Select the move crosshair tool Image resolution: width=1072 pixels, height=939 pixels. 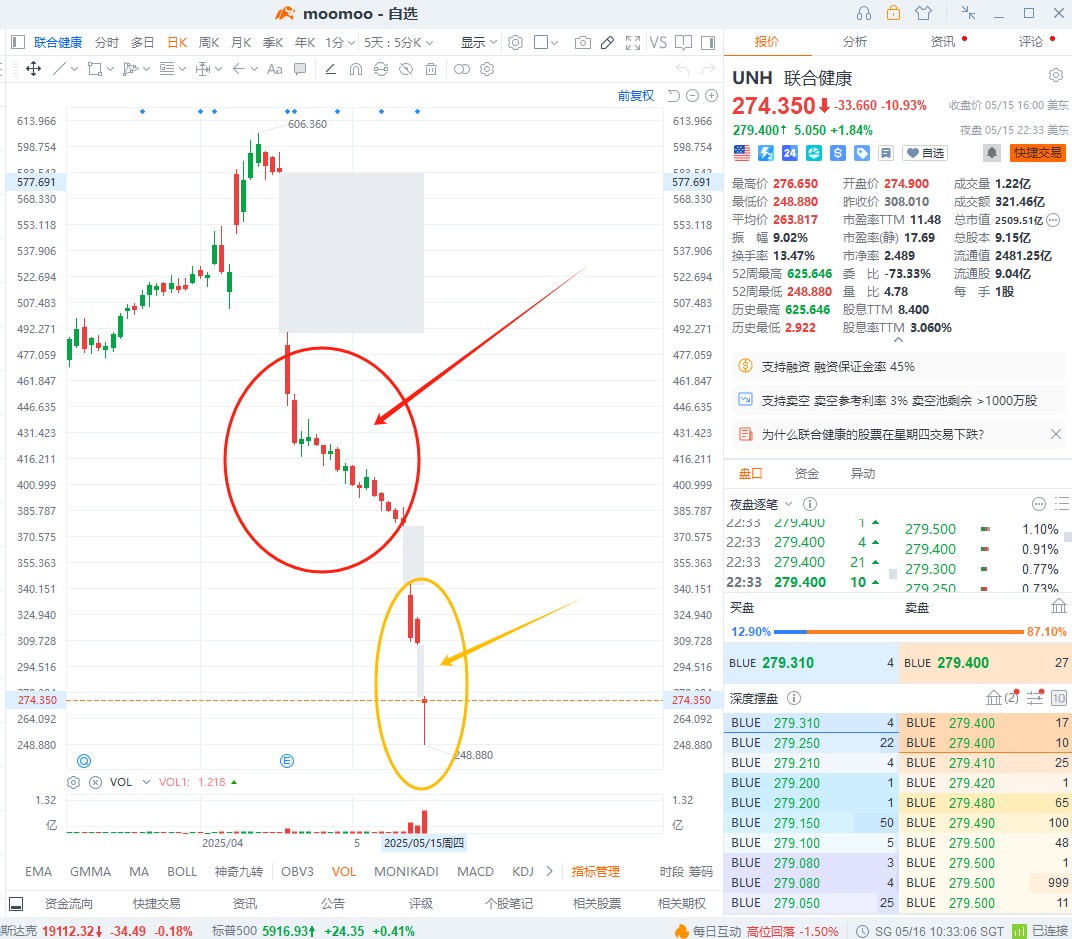[34, 68]
